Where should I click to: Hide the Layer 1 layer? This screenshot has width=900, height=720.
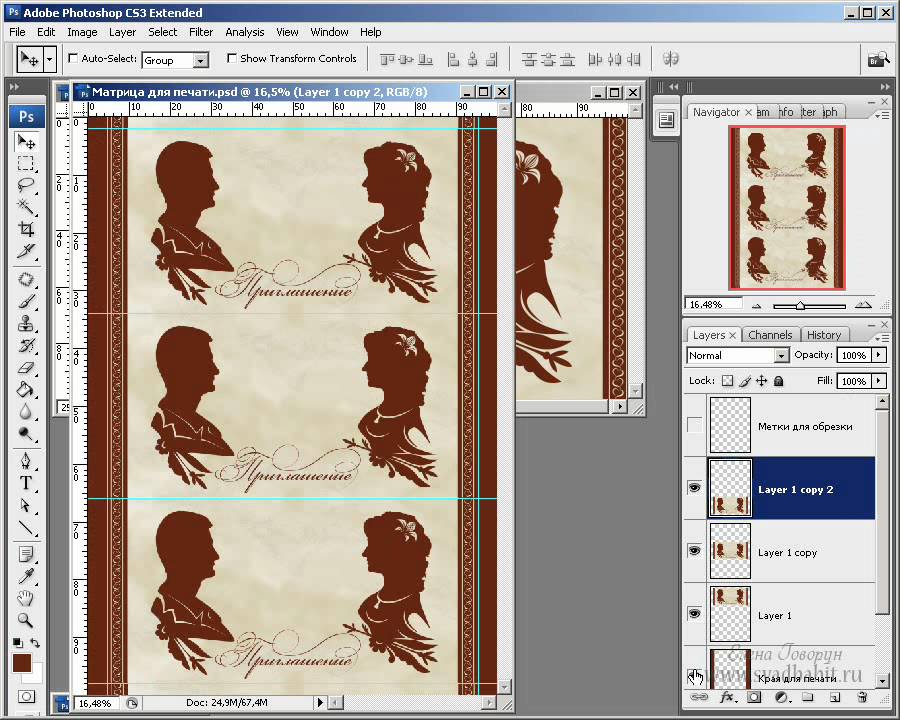pyautogui.click(x=695, y=614)
